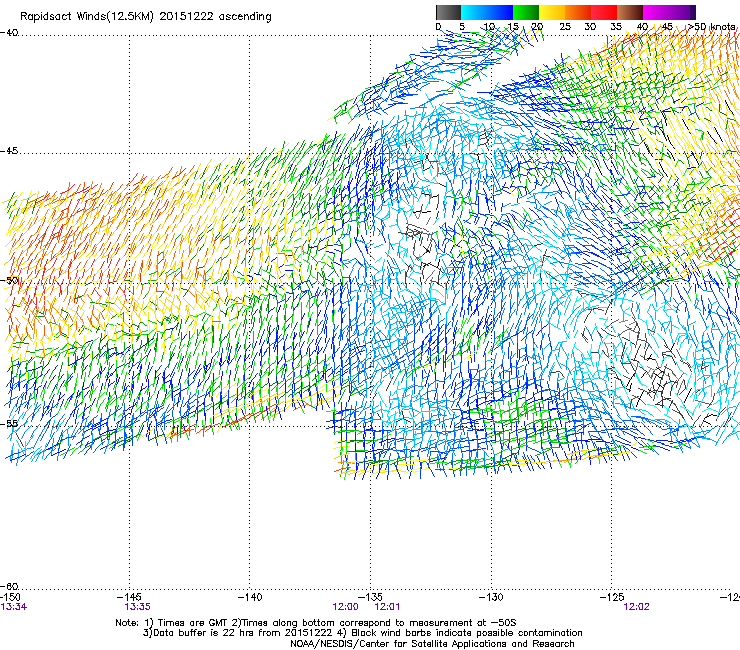
Task: Click the yellow 20-25 knots legend swatch
Action: tap(552, 12)
